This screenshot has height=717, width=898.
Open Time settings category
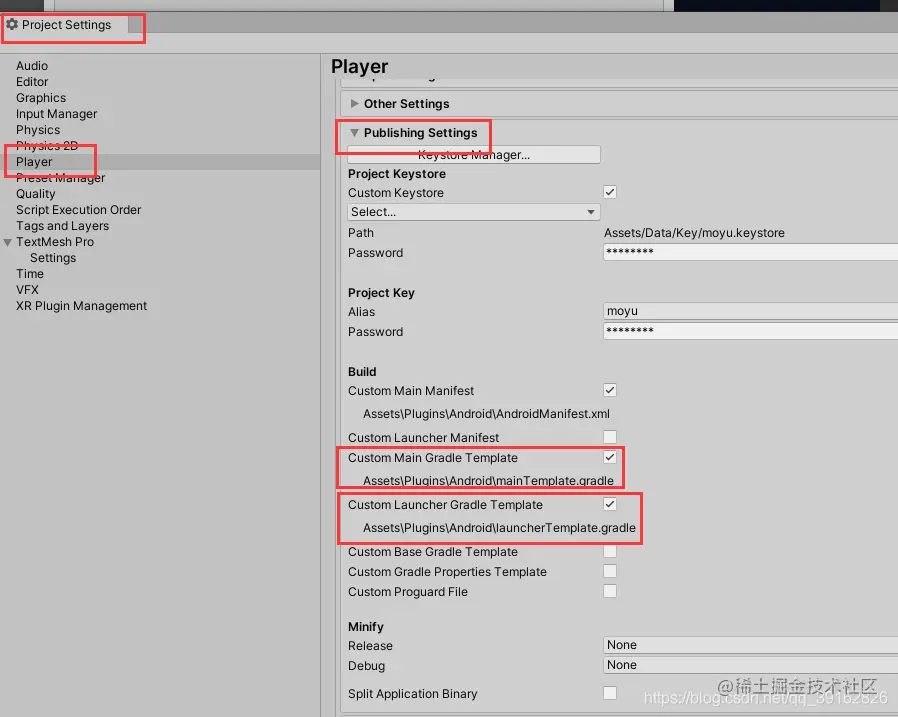pyautogui.click(x=30, y=274)
